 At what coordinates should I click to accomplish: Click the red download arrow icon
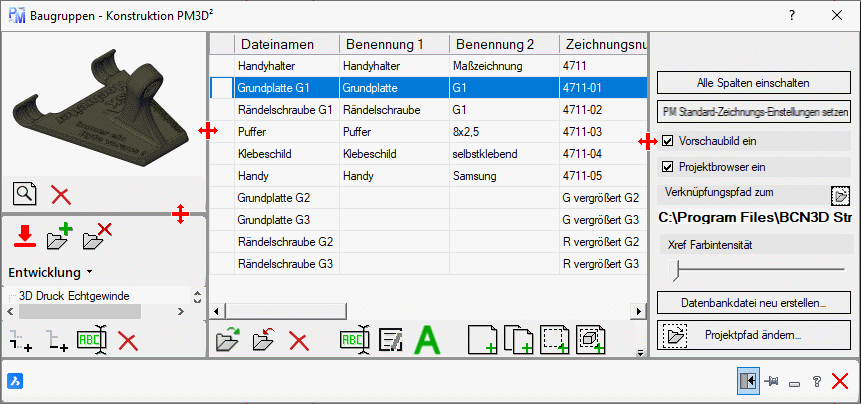[26, 236]
